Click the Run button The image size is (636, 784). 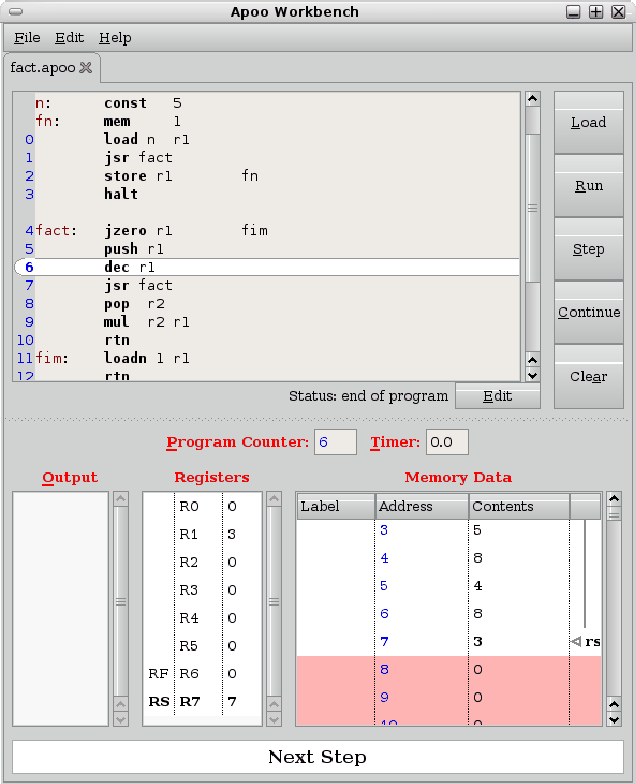click(x=588, y=186)
